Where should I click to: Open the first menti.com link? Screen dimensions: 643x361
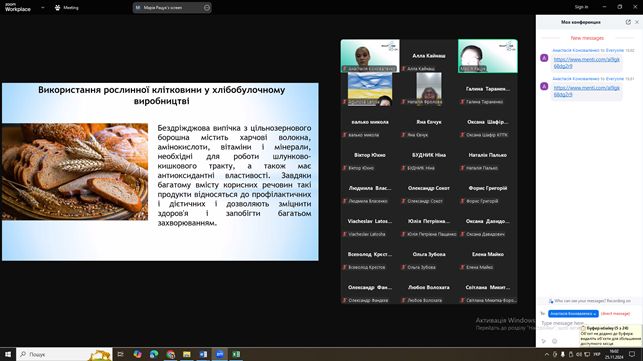[586, 63]
